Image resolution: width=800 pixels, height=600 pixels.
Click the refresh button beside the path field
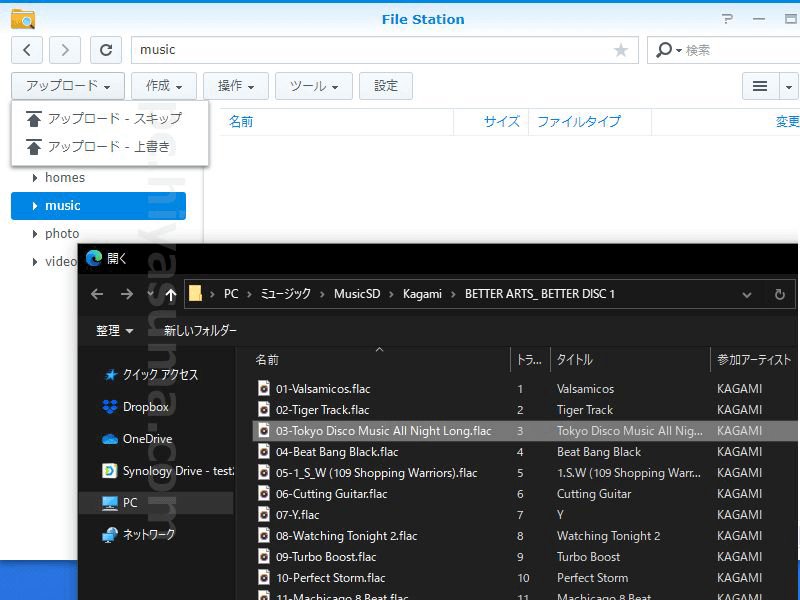pyautogui.click(x=106, y=50)
